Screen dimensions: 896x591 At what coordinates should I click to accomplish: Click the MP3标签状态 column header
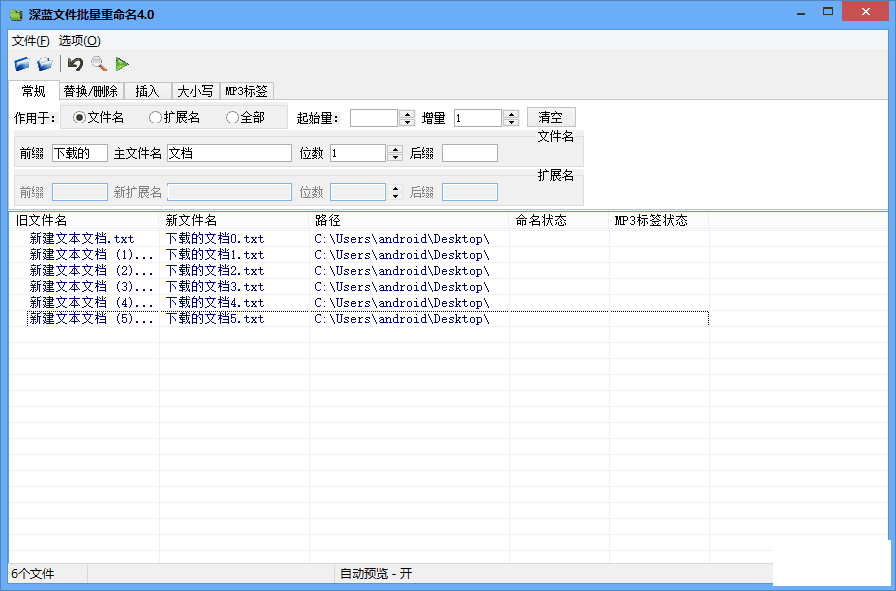659,220
